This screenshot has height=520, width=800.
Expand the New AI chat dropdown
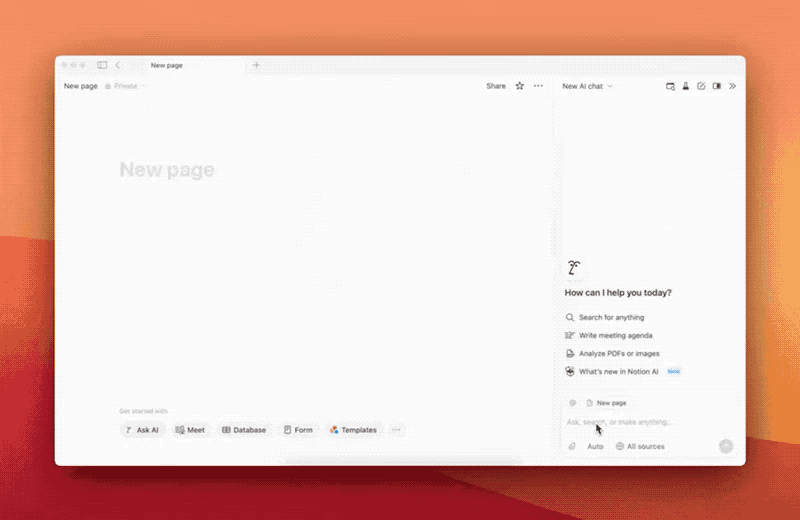pyautogui.click(x=587, y=86)
